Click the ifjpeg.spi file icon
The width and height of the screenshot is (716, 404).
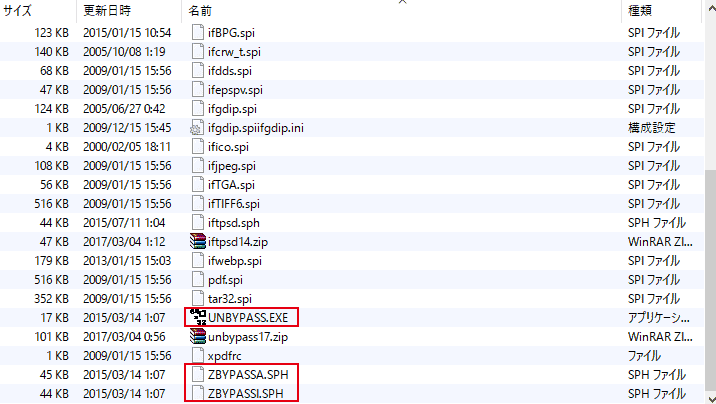198,166
